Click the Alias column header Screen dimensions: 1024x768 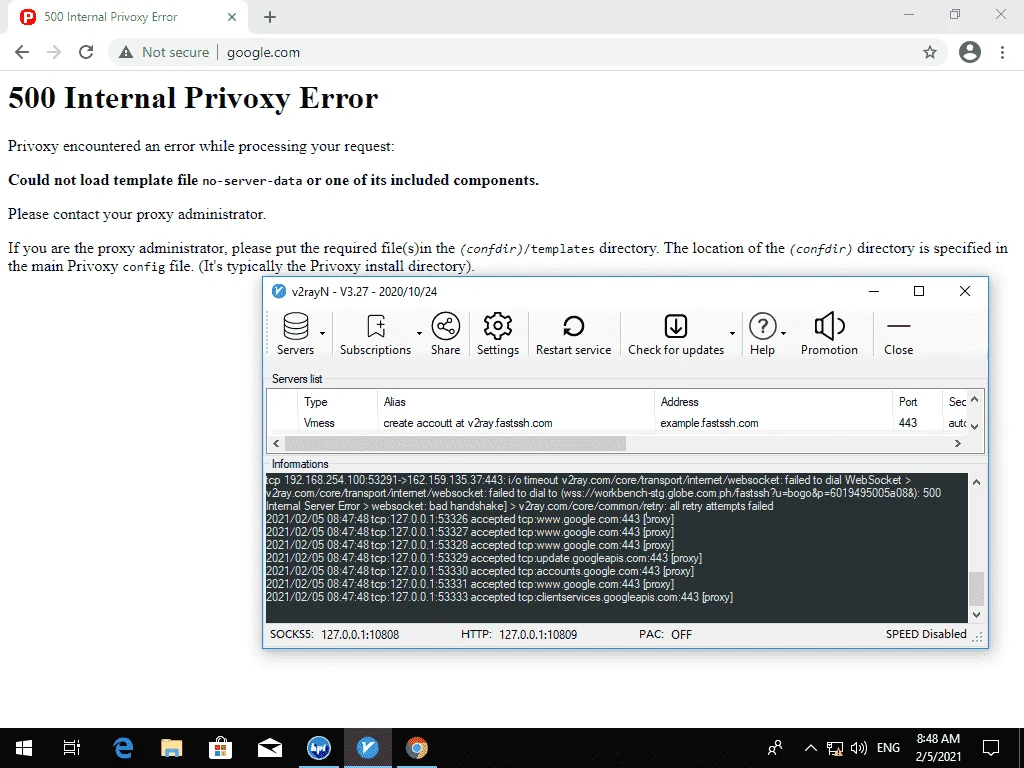click(x=394, y=402)
